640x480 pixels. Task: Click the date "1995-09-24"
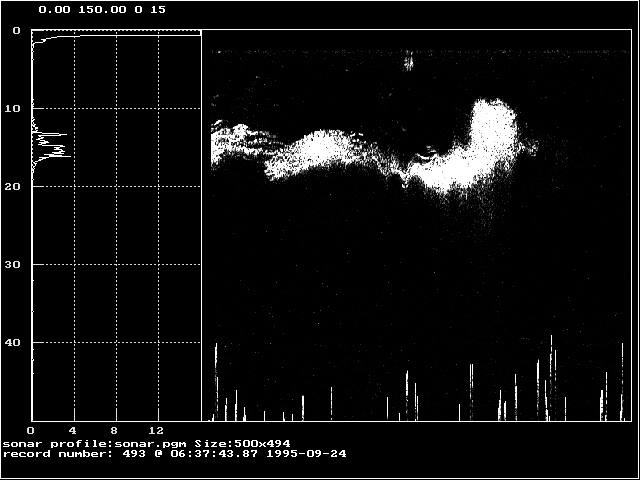(307, 454)
